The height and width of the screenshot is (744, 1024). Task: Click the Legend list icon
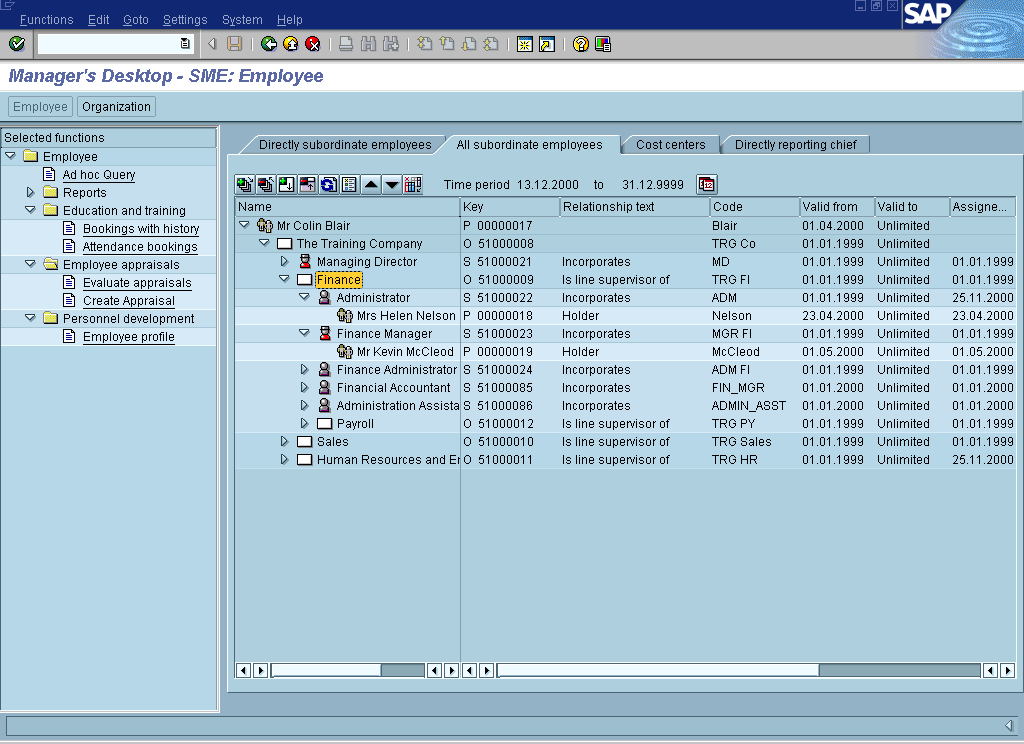349,185
